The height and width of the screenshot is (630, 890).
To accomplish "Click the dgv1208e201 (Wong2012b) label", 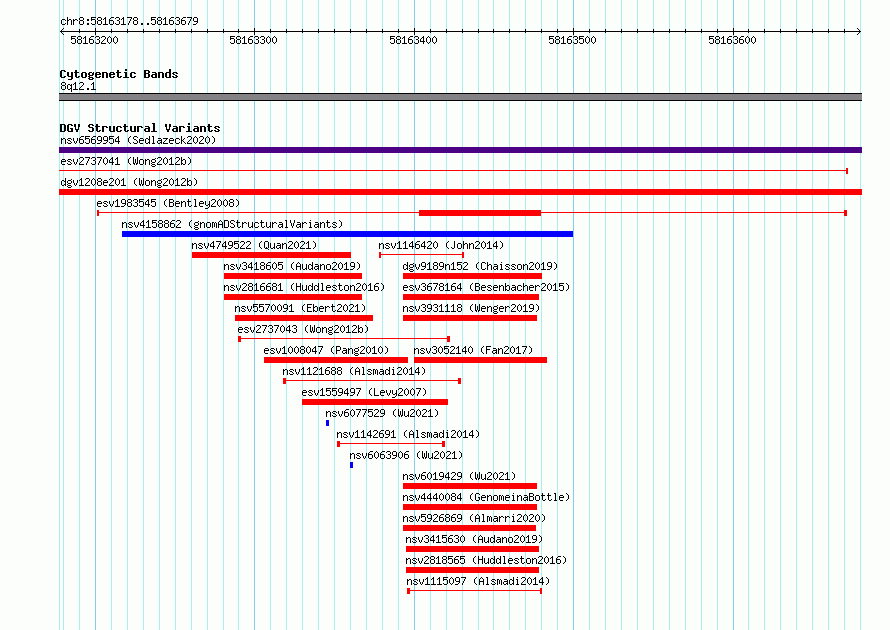I will tap(129, 182).
